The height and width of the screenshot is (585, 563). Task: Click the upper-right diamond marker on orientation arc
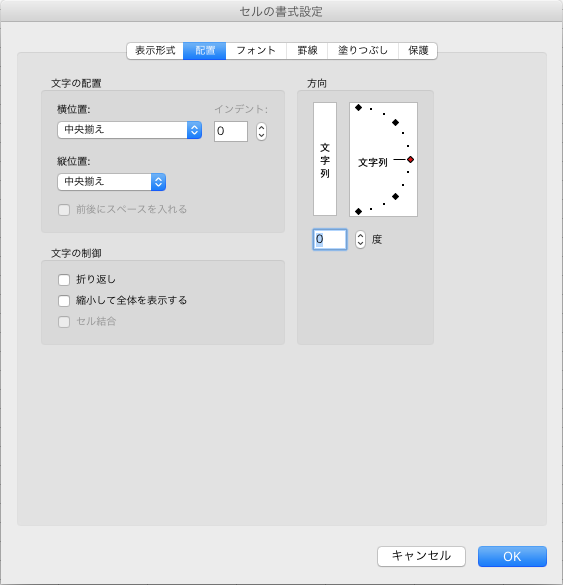click(x=395, y=122)
